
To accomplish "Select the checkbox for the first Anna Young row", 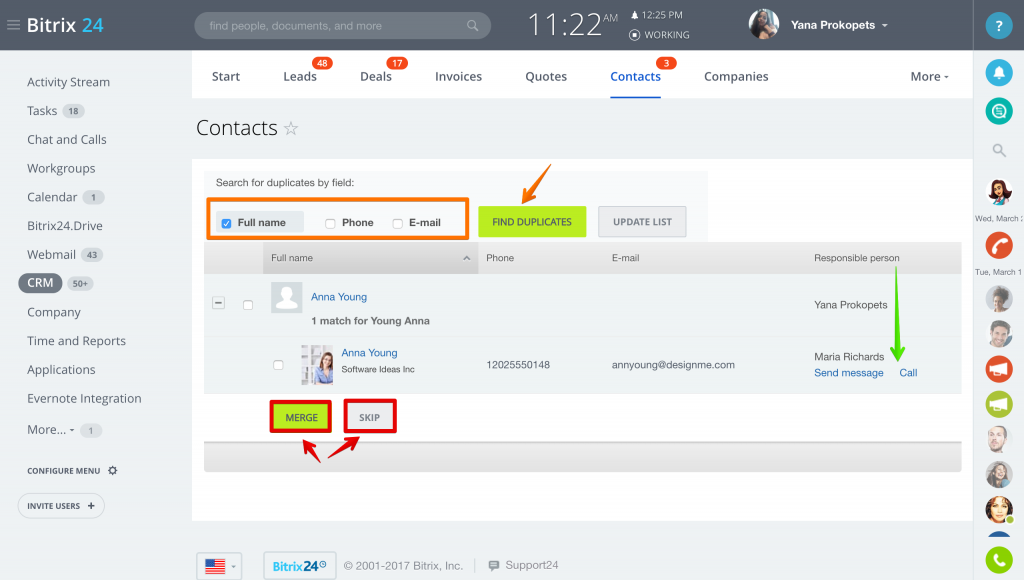I will (248, 305).
